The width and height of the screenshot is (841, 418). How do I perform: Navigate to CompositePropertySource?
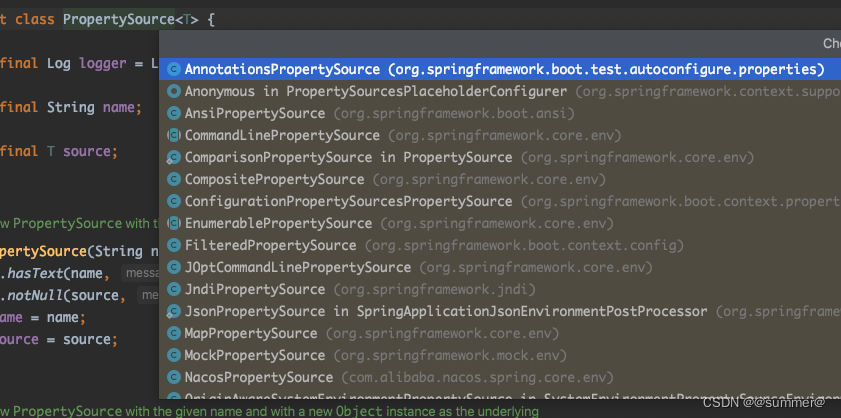pos(500,179)
